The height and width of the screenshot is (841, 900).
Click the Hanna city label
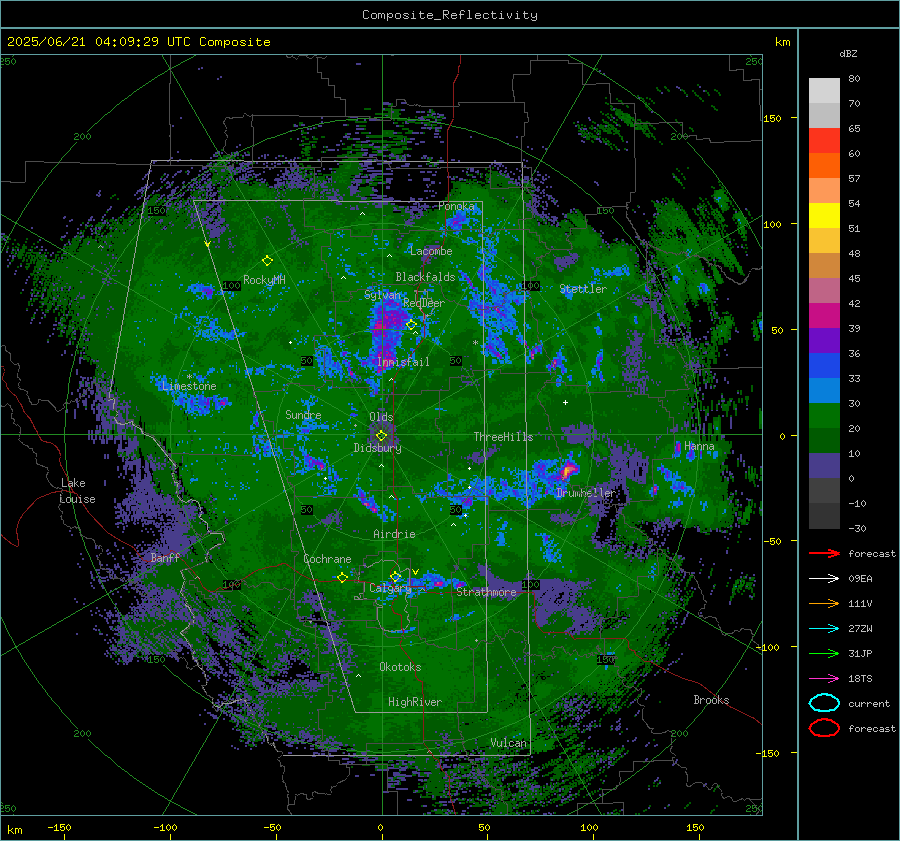point(699,446)
